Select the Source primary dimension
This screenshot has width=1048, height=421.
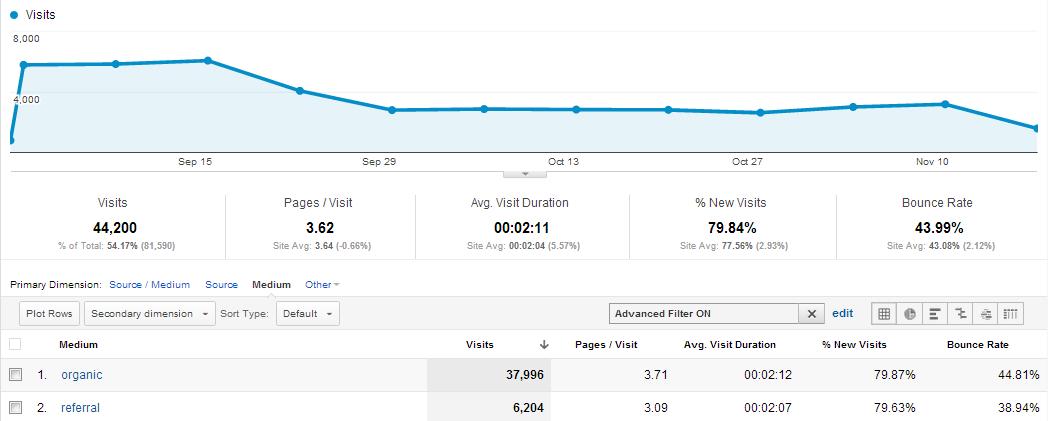[221, 285]
